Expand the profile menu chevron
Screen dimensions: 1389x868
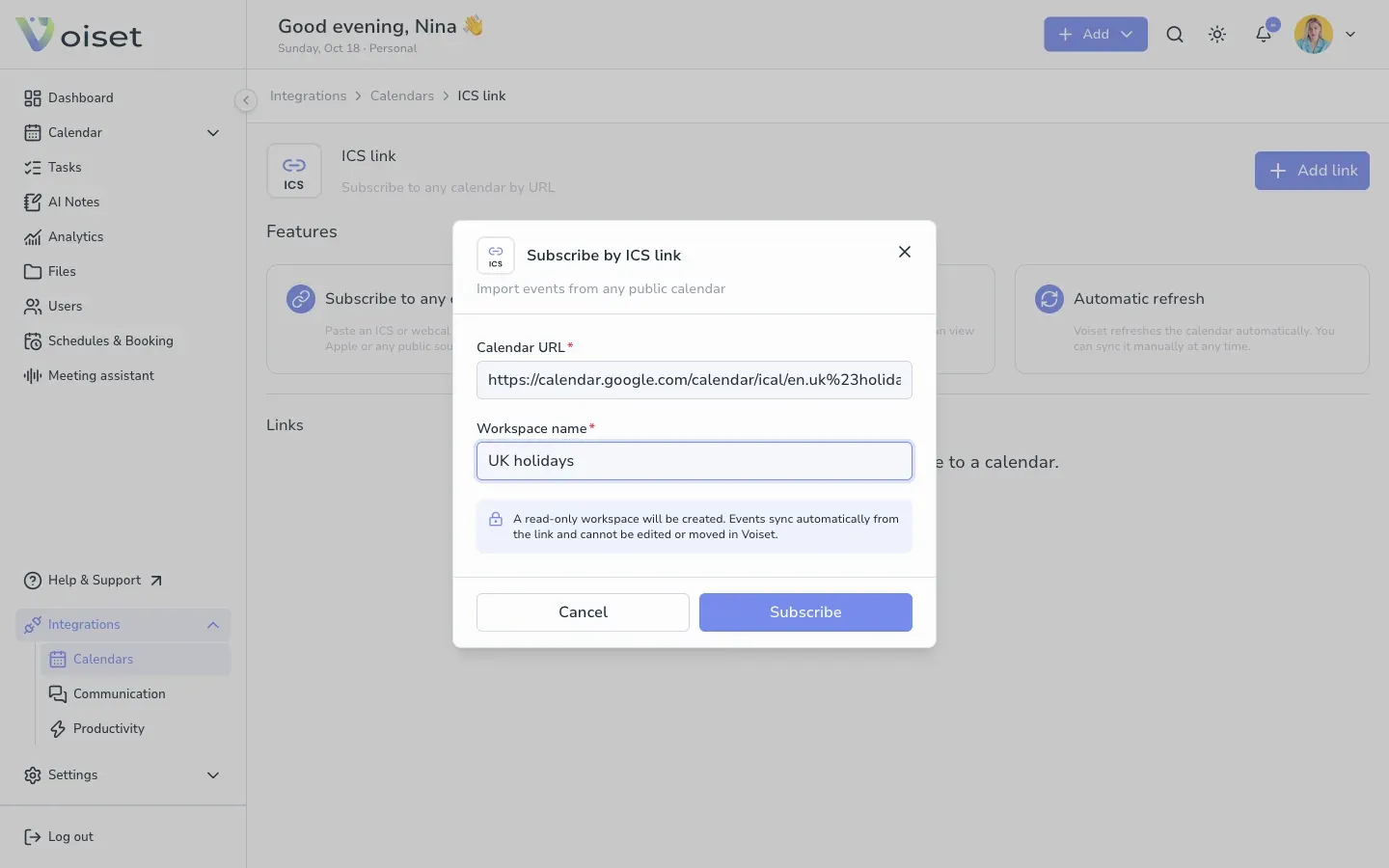point(1350,35)
